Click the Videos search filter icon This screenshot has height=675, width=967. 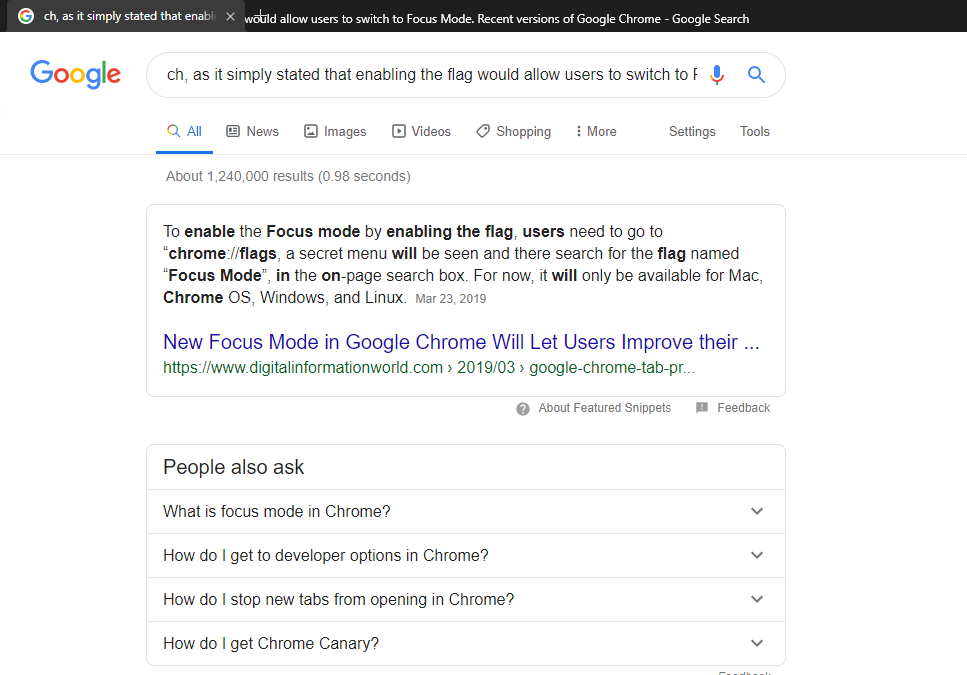398,131
